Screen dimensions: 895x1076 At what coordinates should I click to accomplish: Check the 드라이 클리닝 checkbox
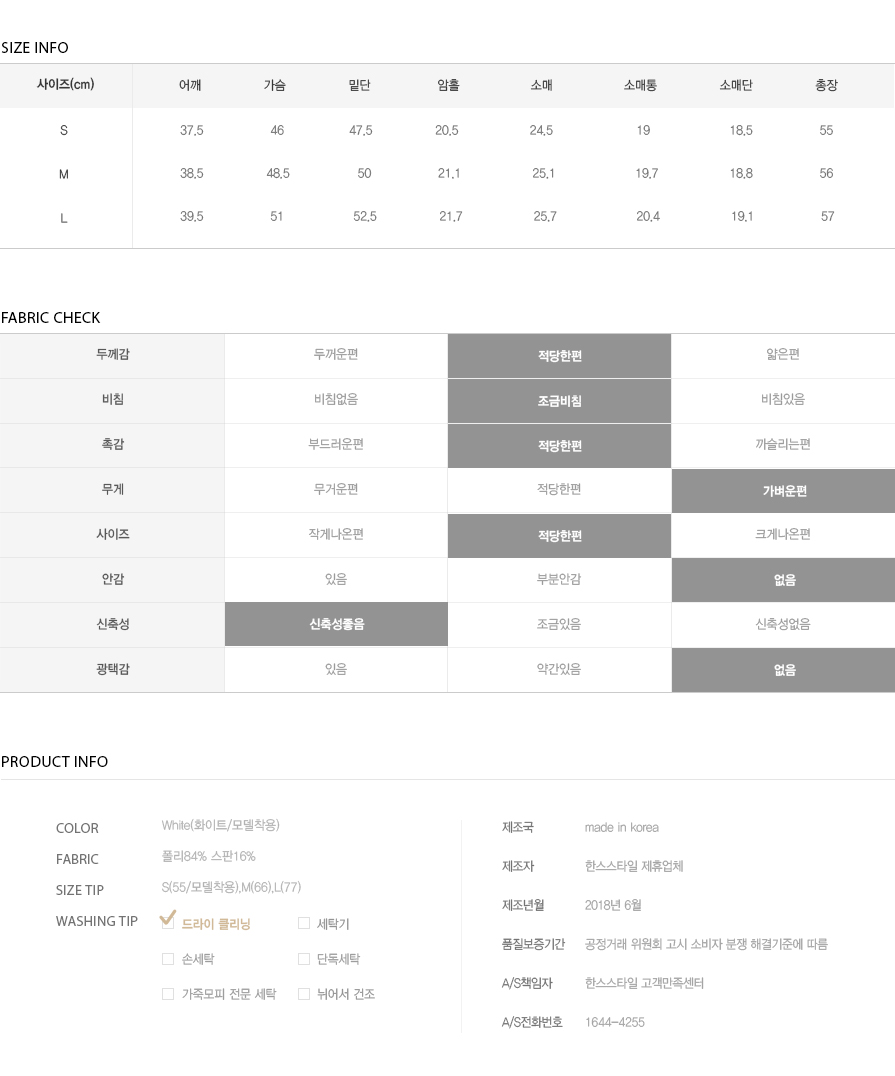[167, 923]
